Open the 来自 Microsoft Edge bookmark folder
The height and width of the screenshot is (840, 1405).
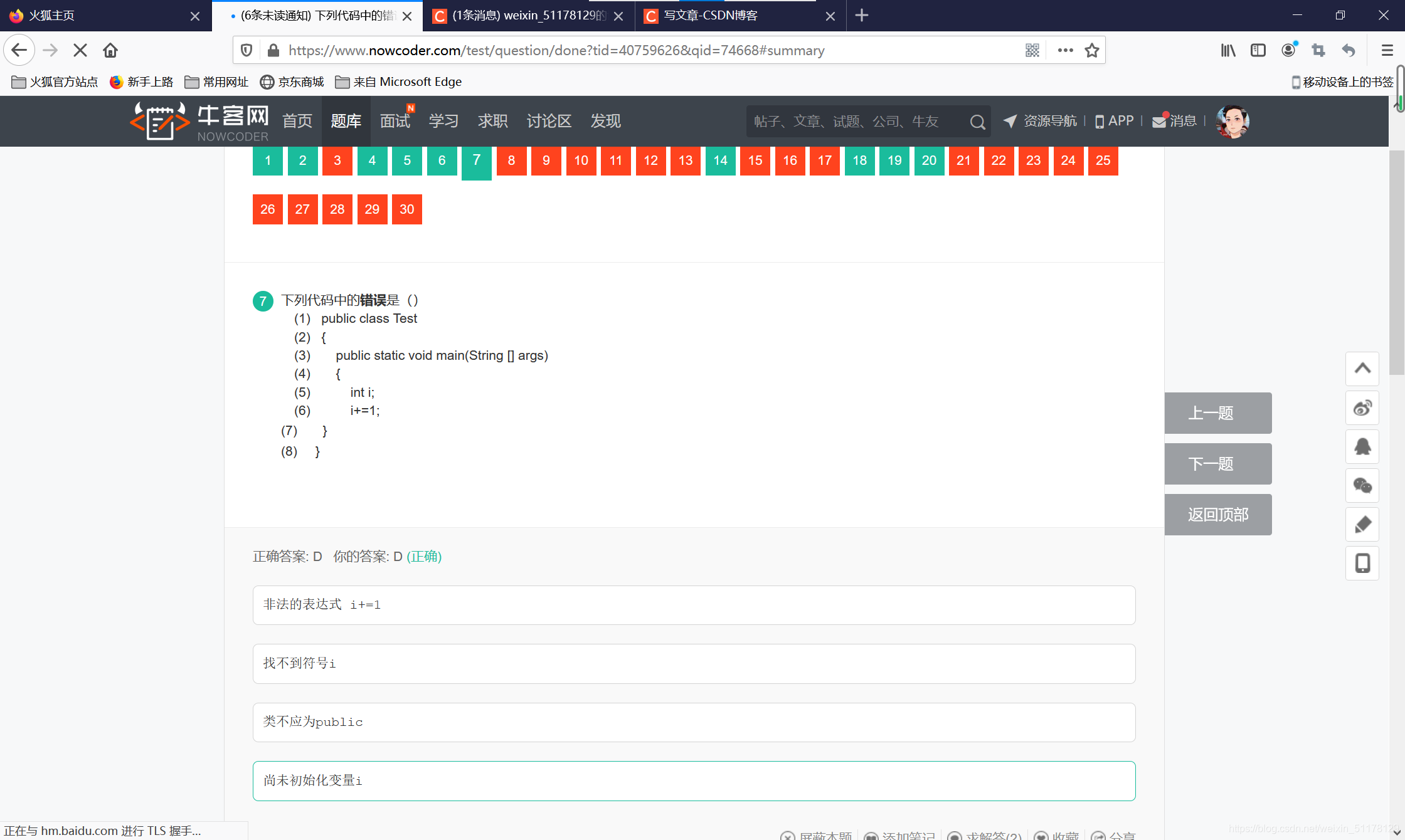(399, 82)
